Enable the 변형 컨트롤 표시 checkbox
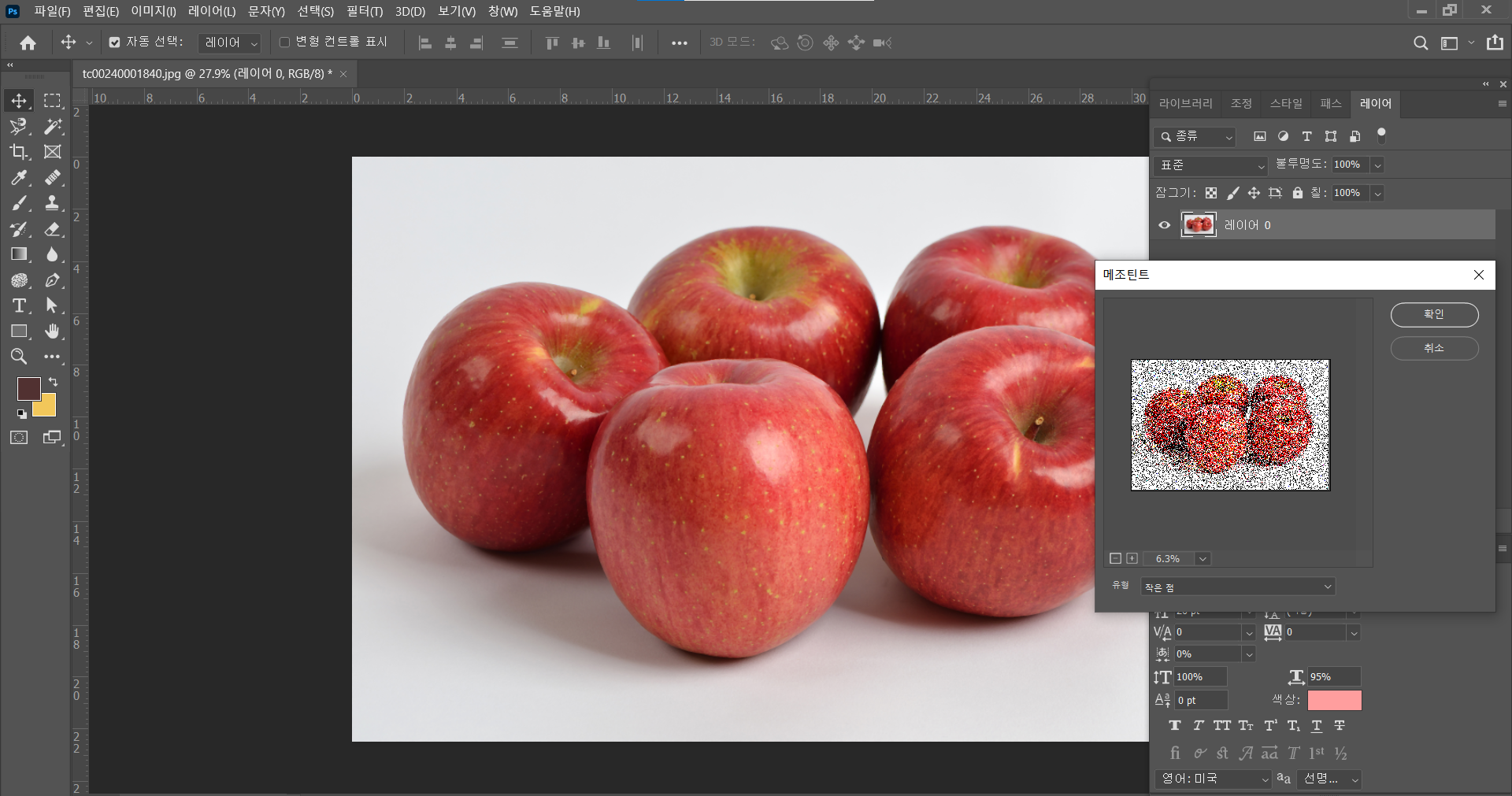The width and height of the screenshot is (1512, 796). [x=284, y=43]
